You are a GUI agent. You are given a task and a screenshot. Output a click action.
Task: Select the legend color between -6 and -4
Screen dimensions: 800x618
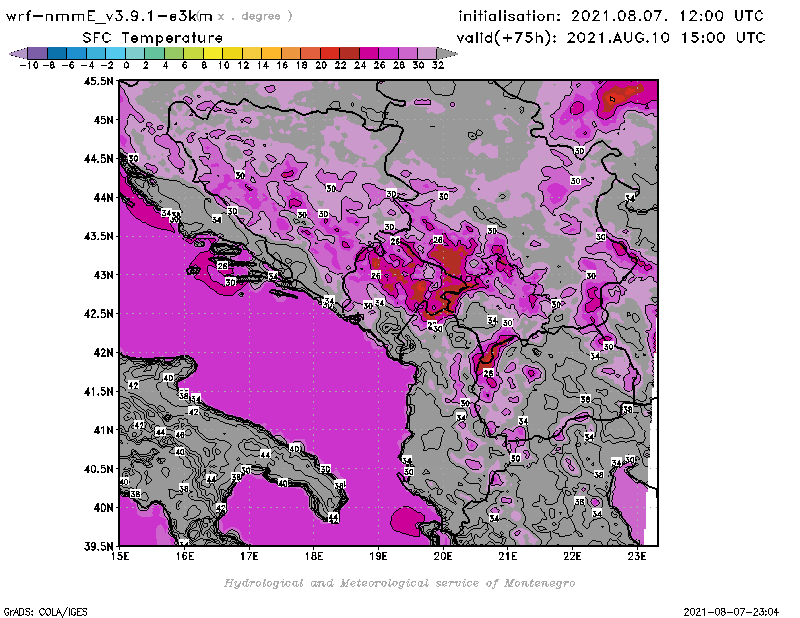(x=77, y=53)
